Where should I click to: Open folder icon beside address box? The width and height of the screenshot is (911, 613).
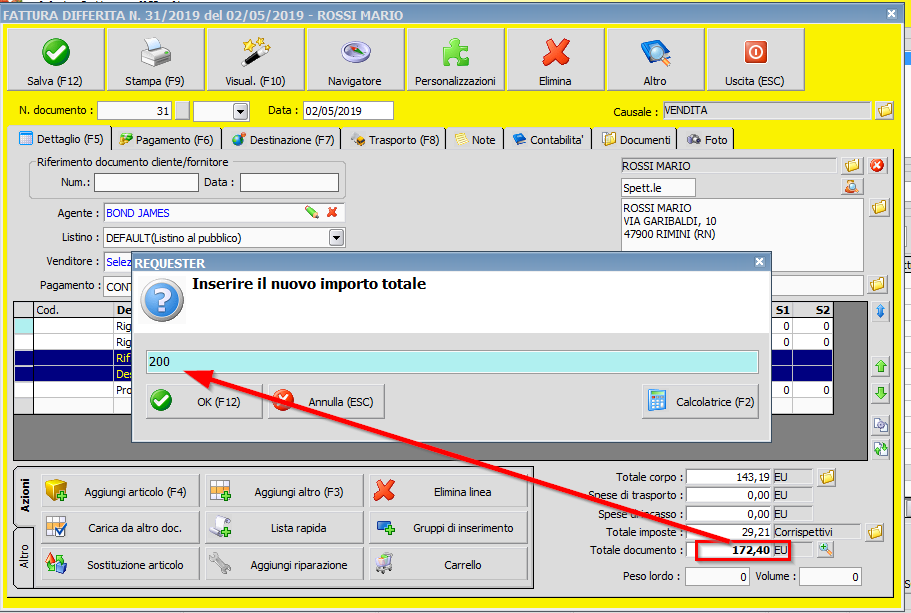[x=879, y=207]
